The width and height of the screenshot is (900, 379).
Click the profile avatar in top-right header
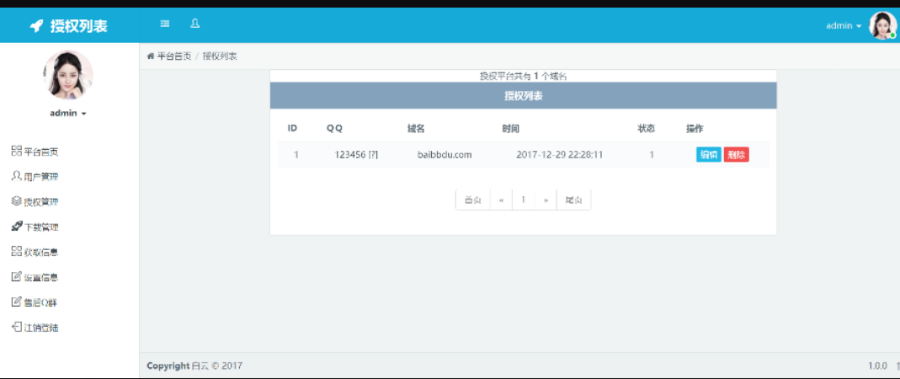[883, 26]
